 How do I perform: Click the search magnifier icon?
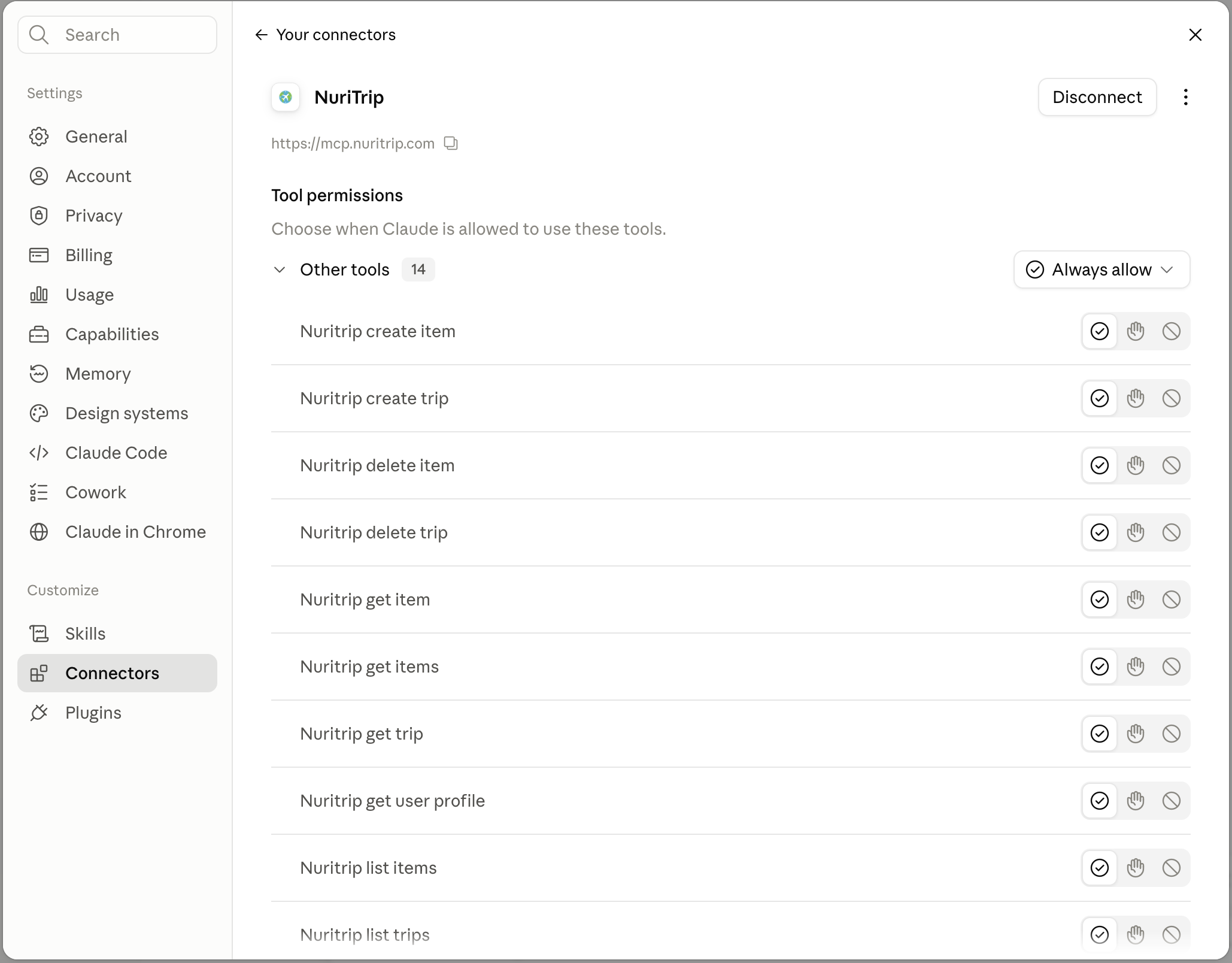39,35
